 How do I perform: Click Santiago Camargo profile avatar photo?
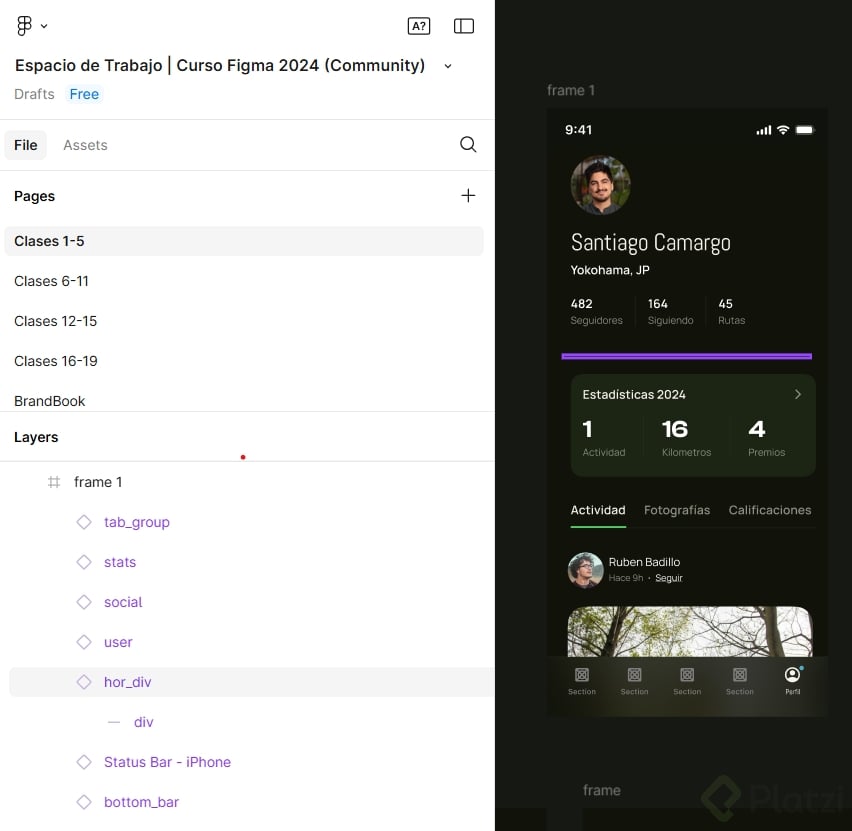(600, 185)
